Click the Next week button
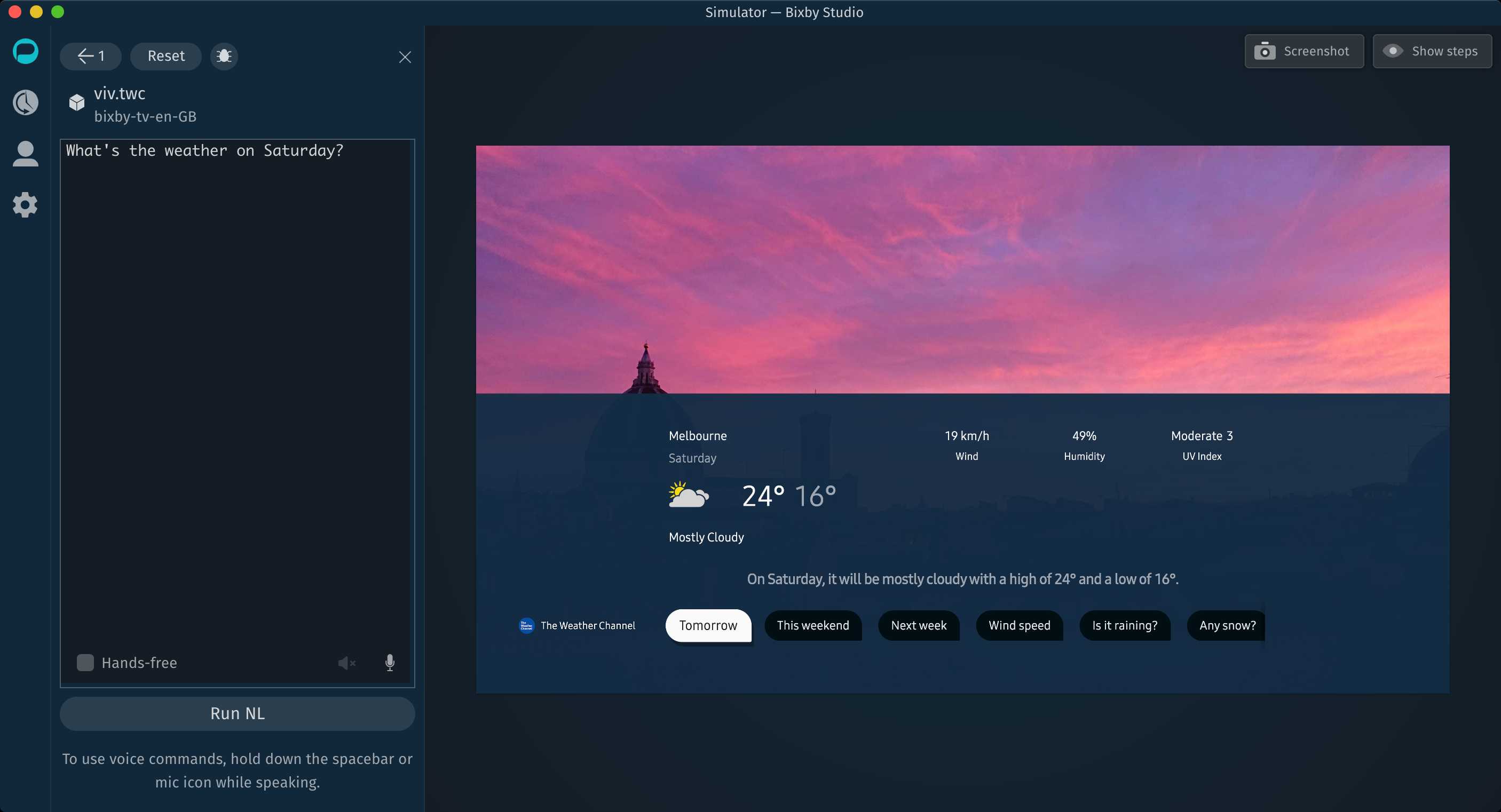This screenshot has height=812, width=1501. 919,625
